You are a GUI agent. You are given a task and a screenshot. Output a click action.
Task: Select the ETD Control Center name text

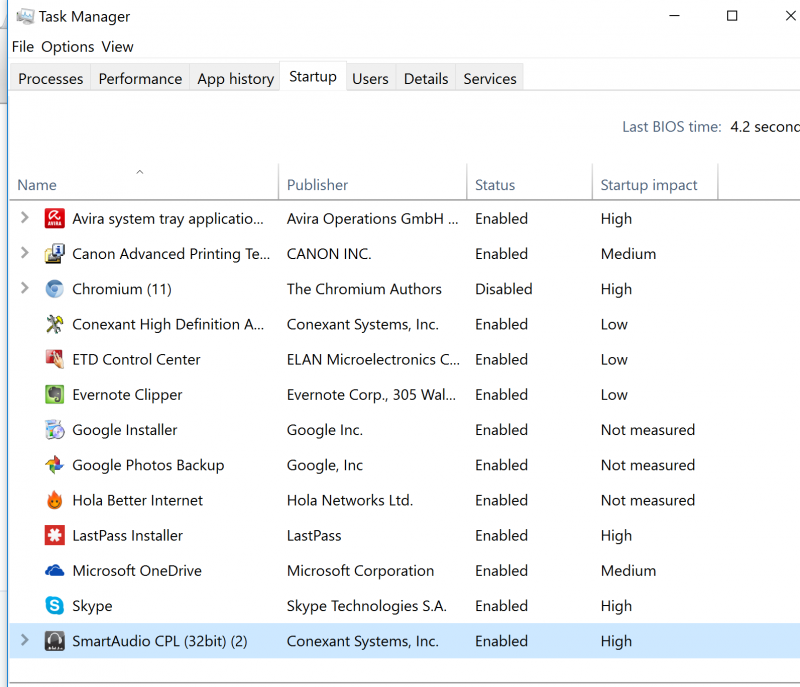(136, 360)
